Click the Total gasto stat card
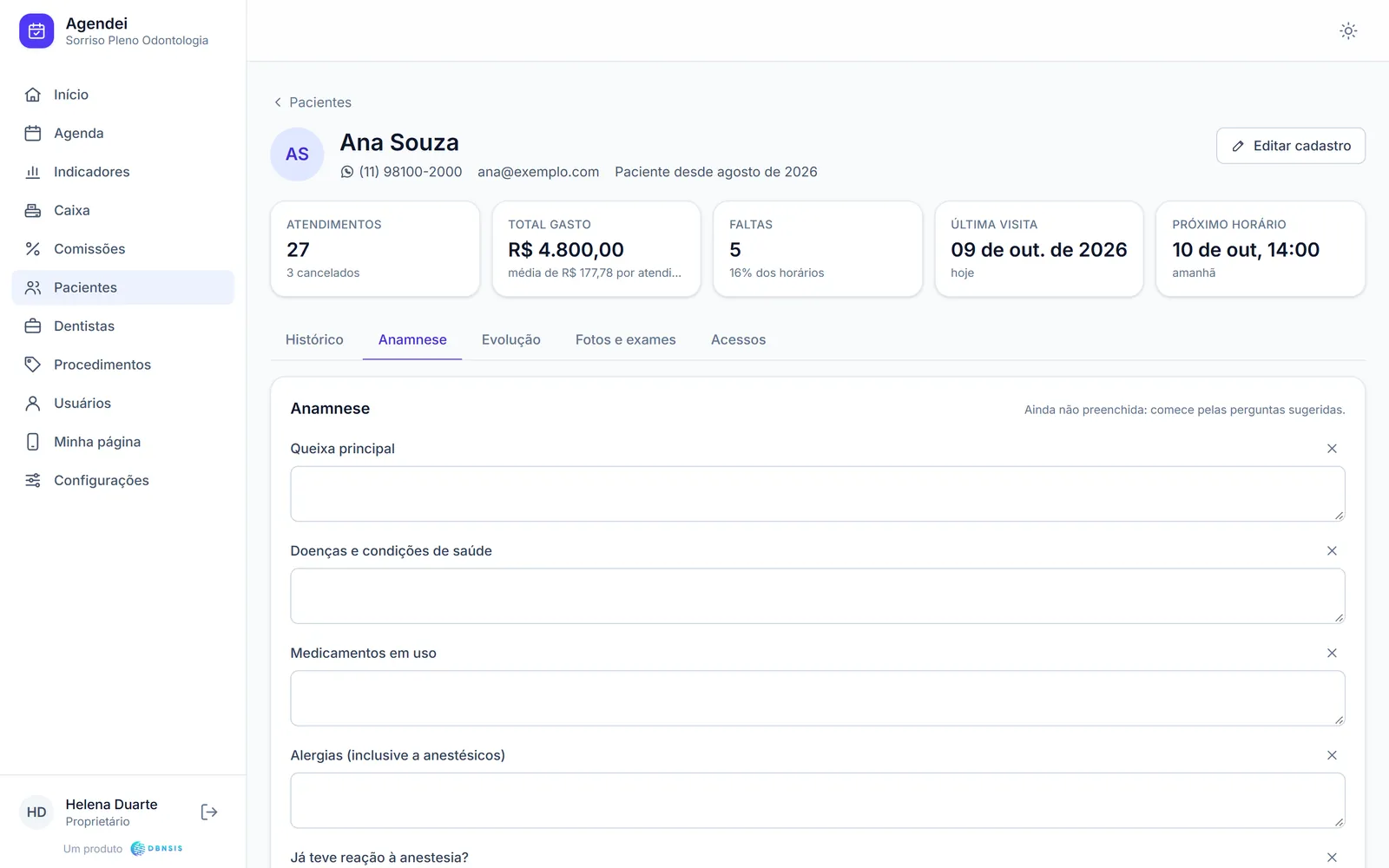This screenshot has width=1389, height=868. pyautogui.click(x=596, y=249)
